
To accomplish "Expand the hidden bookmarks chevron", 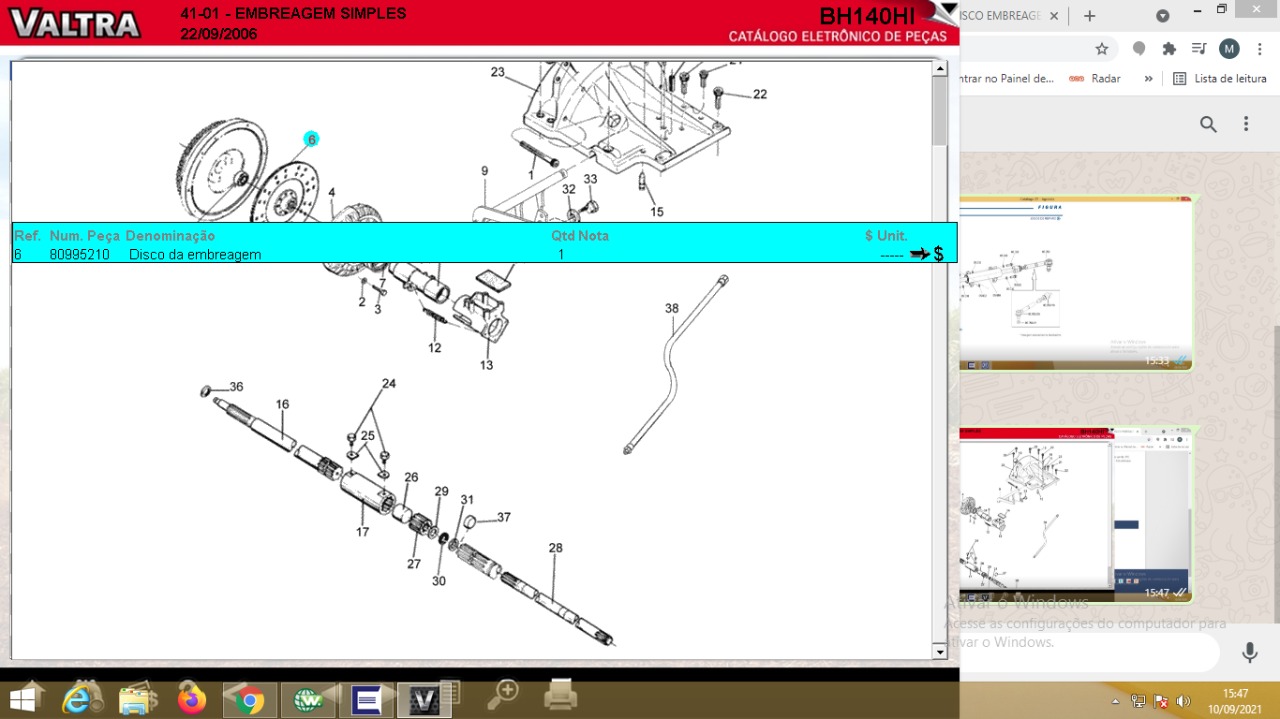I will coord(1148,78).
